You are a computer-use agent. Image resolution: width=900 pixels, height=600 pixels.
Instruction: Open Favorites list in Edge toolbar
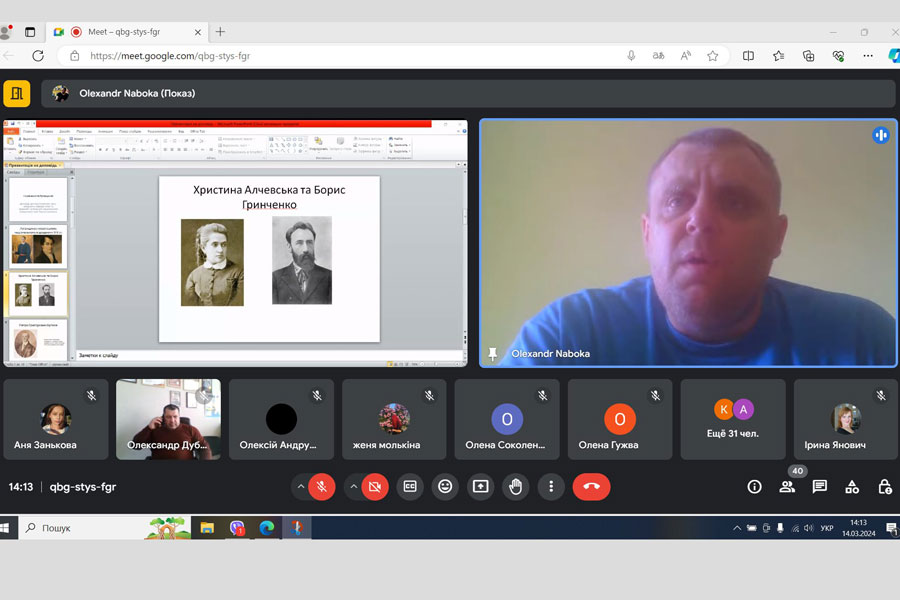click(x=778, y=56)
